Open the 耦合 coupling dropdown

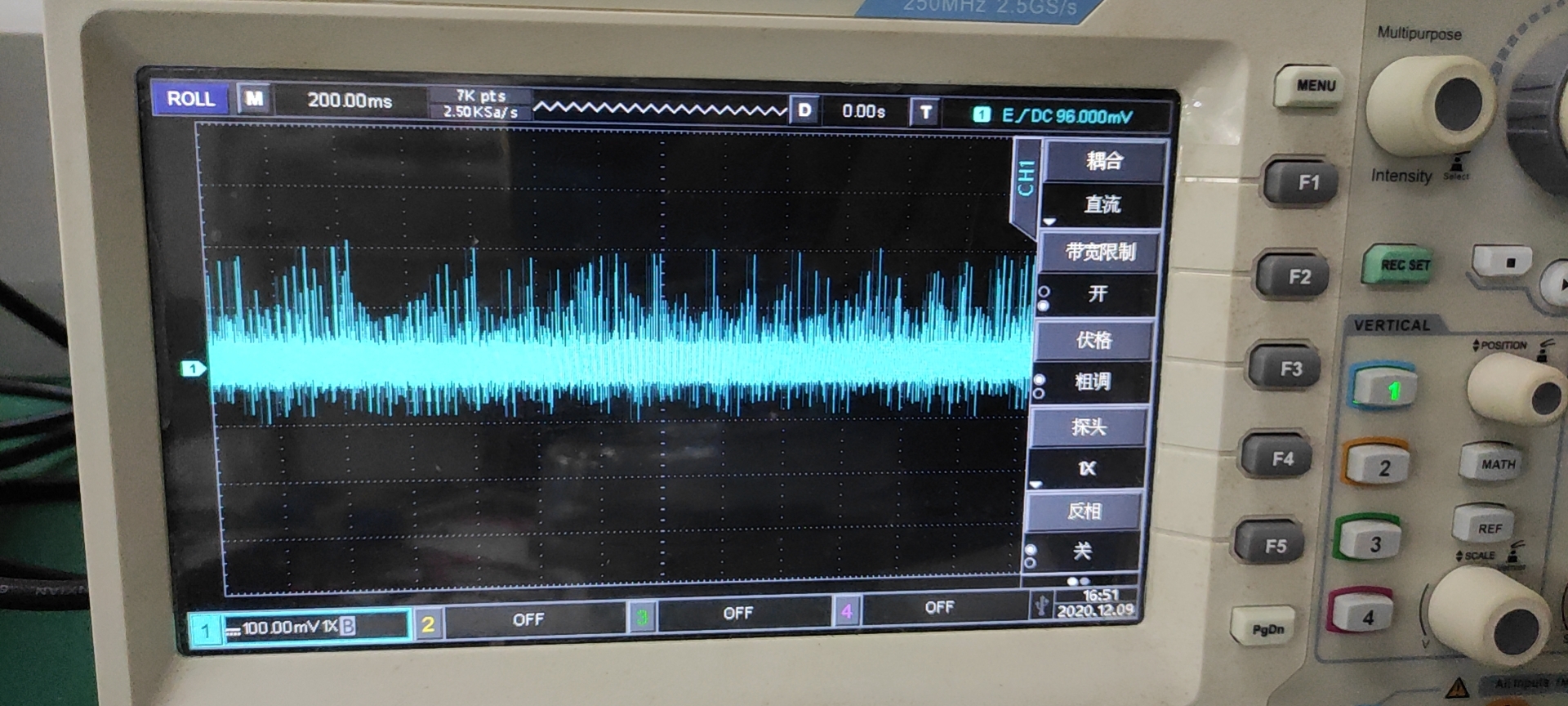click(x=1105, y=161)
